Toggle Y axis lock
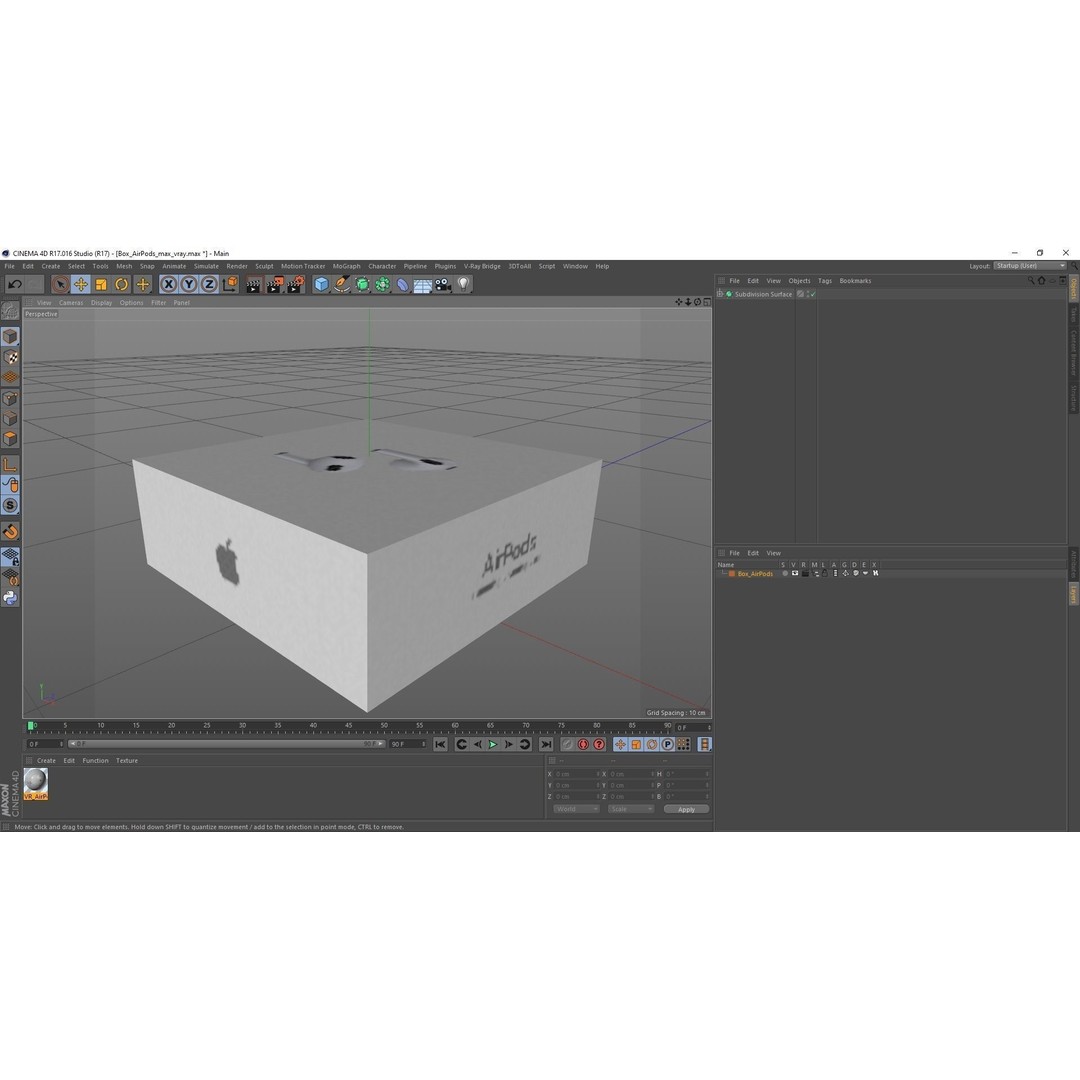 point(189,284)
